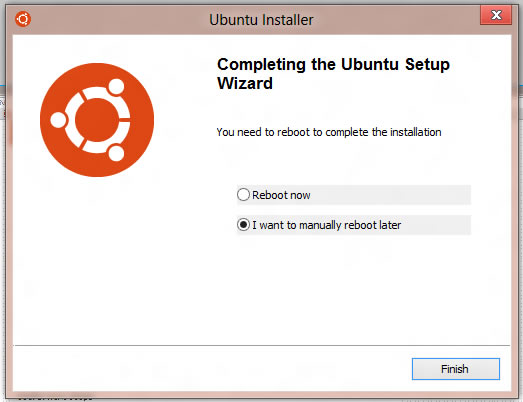Viewport: 523px width, 402px height.
Task: Click the left white dot of Ubuntu logo
Action: coord(58,120)
